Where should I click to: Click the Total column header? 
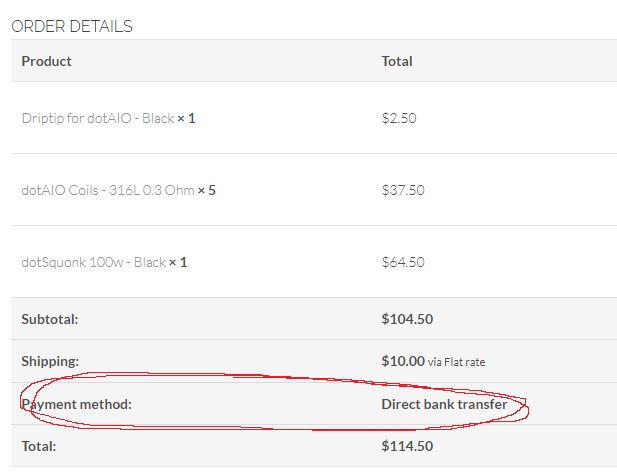pyautogui.click(x=397, y=61)
